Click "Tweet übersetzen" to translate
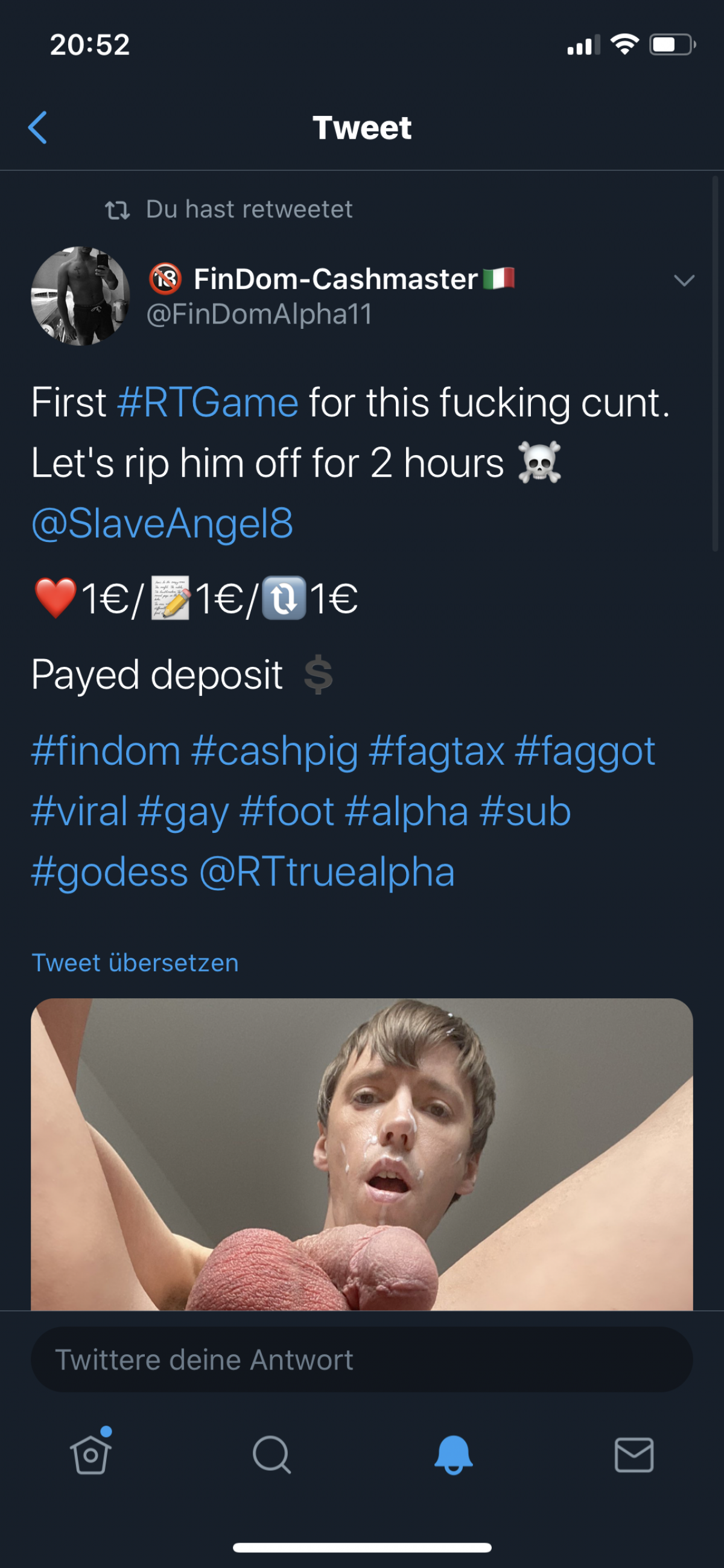The width and height of the screenshot is (724, 1568). [135, 963]
